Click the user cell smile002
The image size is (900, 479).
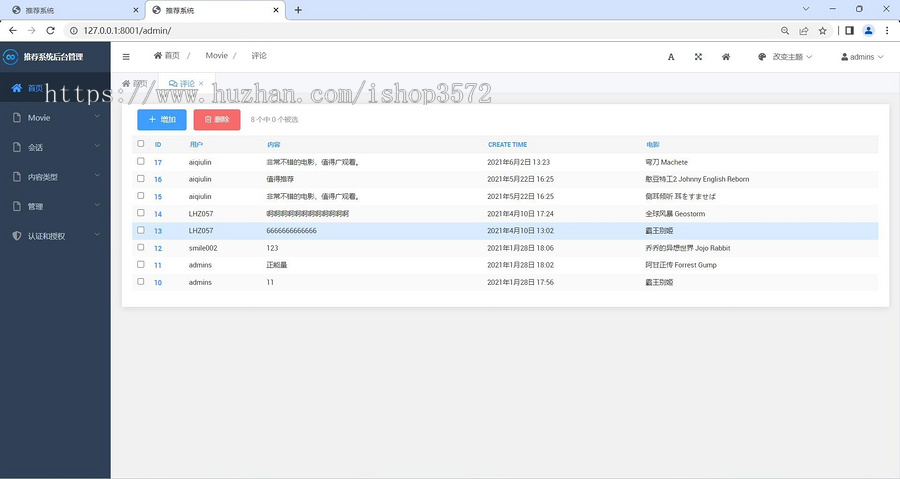click(203, 248)
